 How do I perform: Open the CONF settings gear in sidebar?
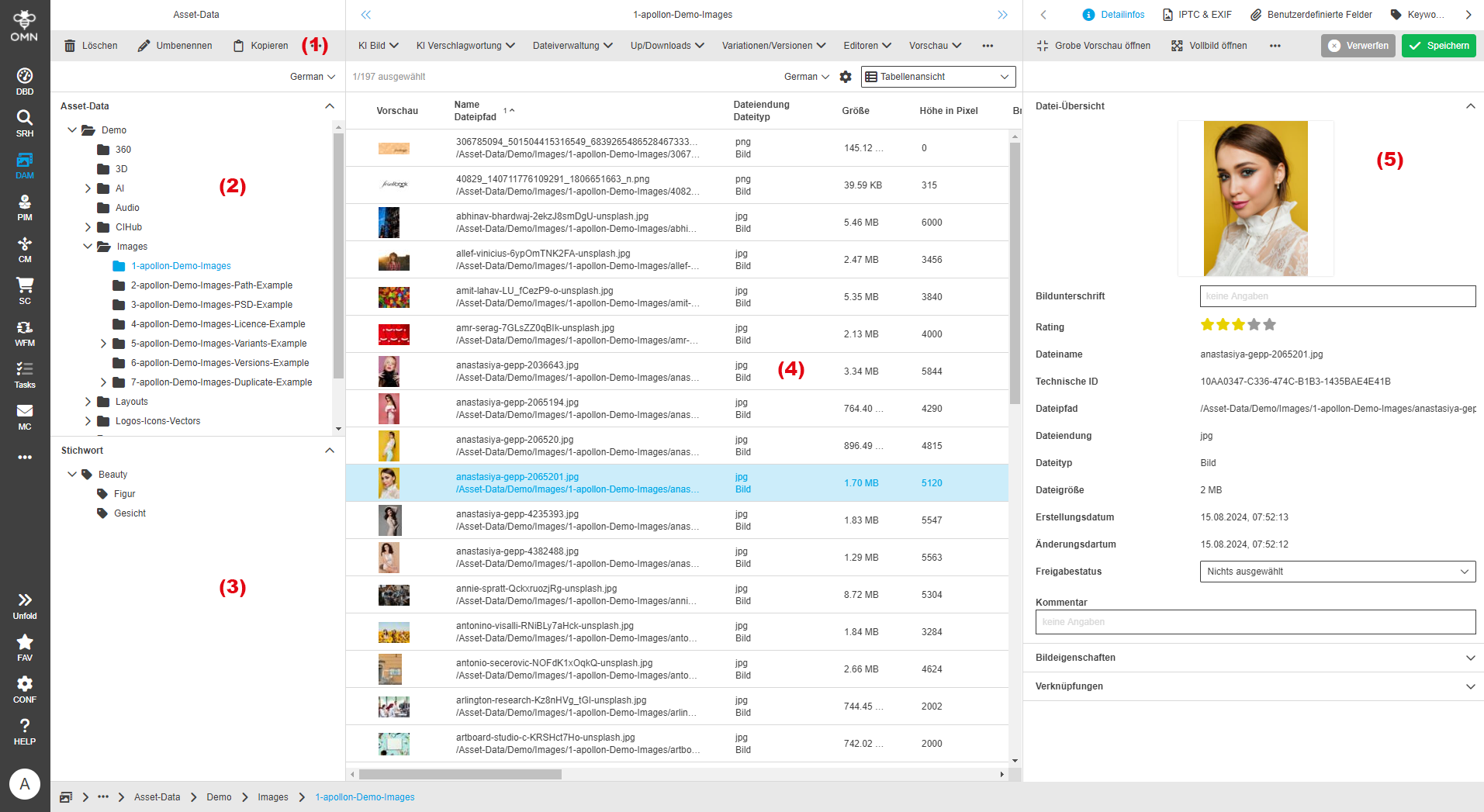pos(25,689)
